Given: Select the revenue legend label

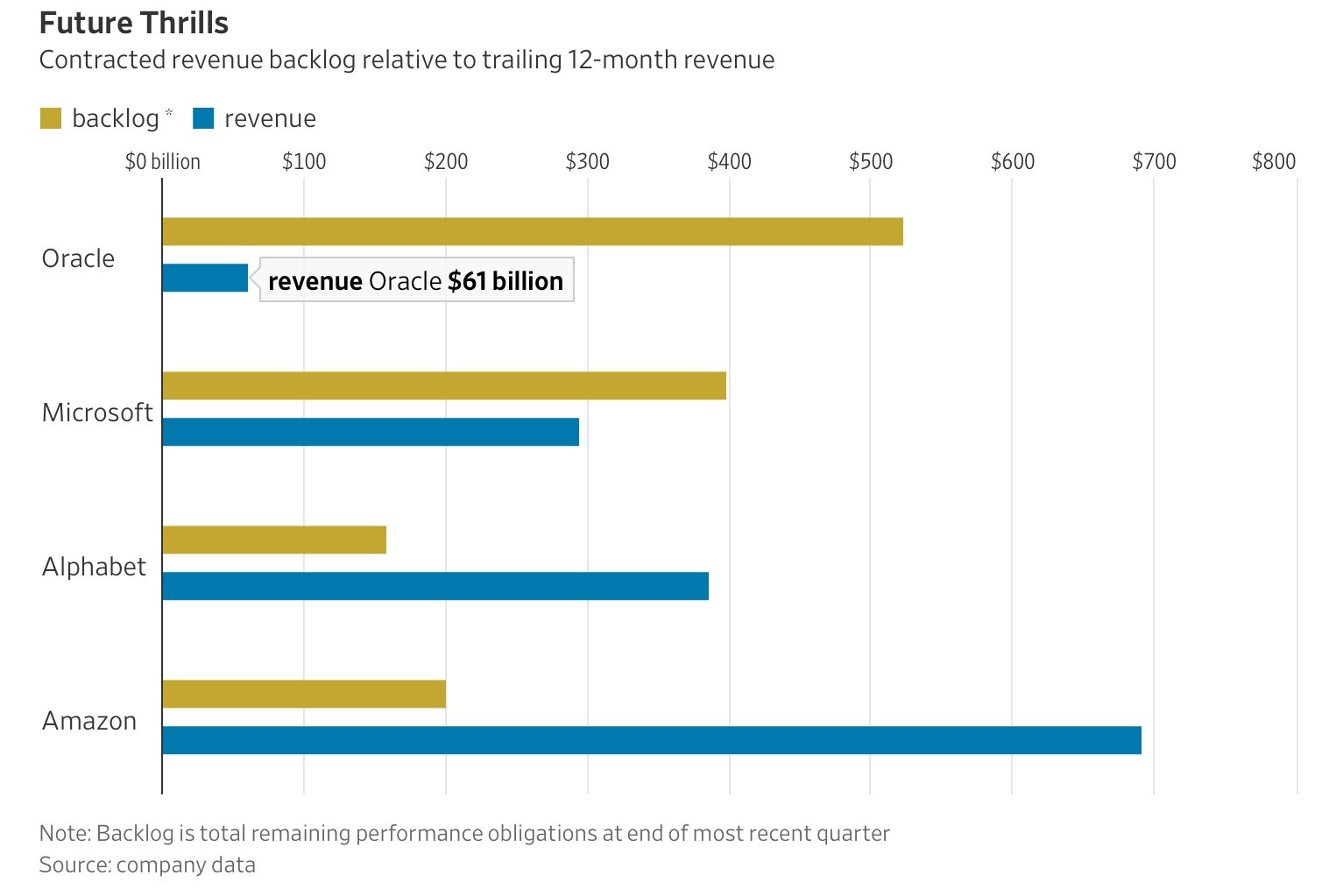Looking at the screenshot, I should click(x=270, y=118).
